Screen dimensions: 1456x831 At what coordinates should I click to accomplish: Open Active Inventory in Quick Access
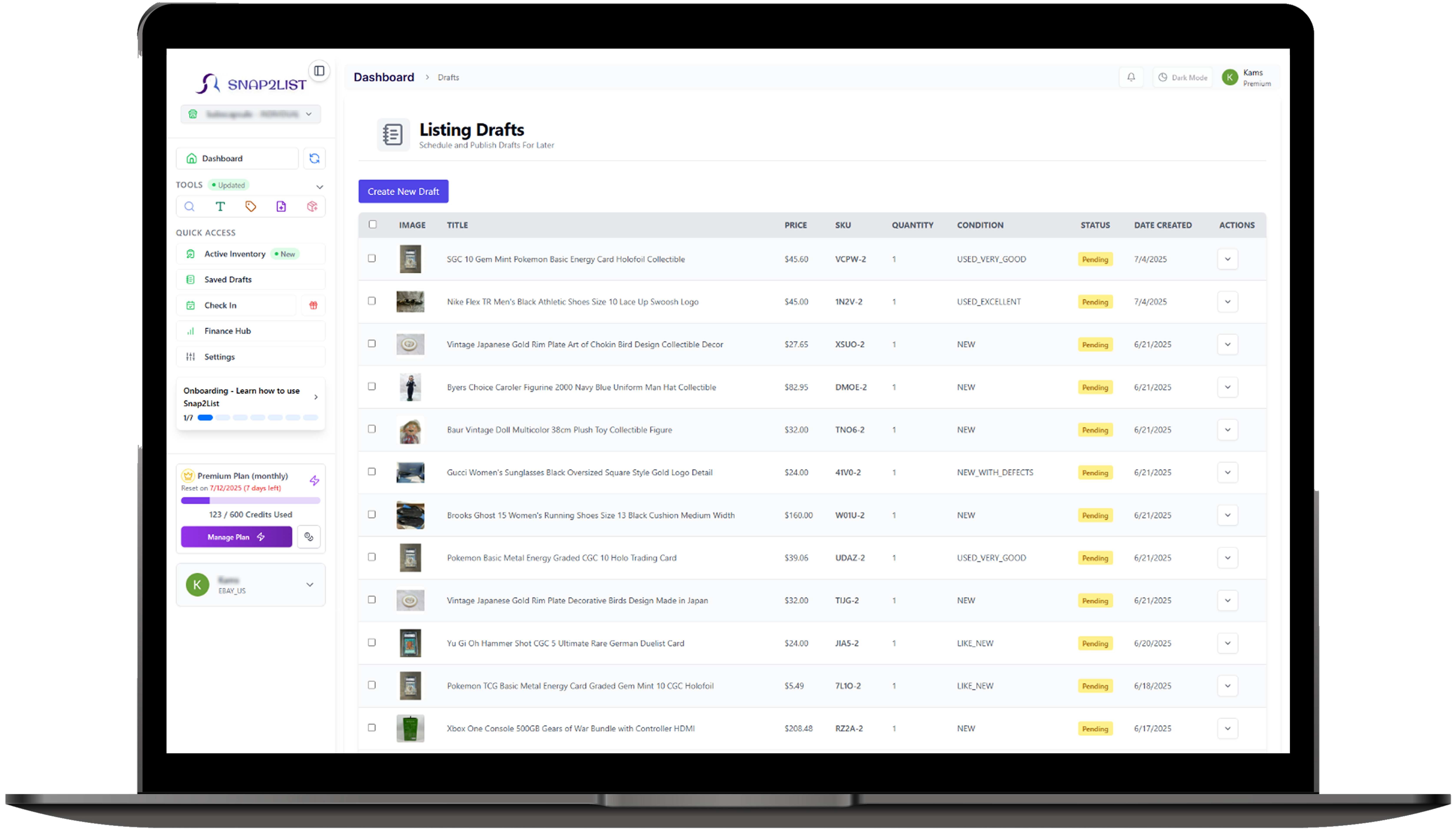(x=251, y=254)
